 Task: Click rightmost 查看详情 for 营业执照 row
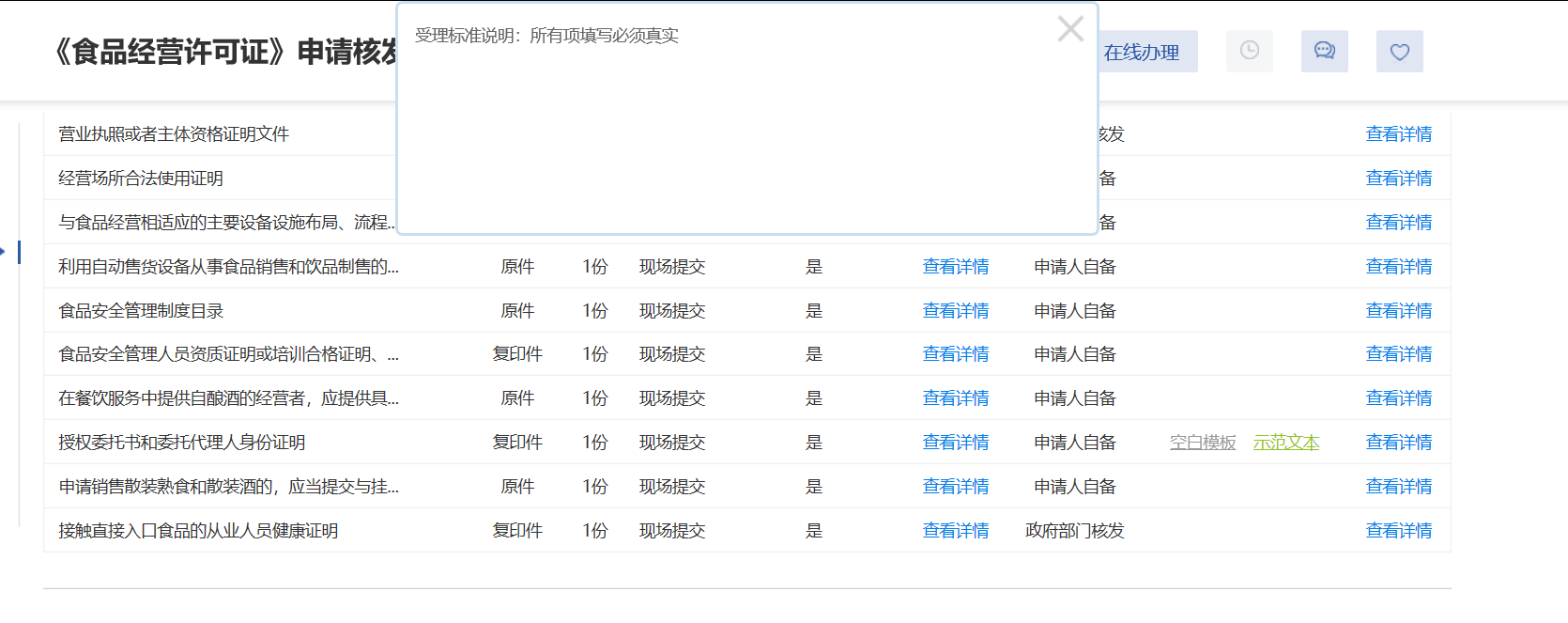pyautogui.click(x=1398, y=134)
